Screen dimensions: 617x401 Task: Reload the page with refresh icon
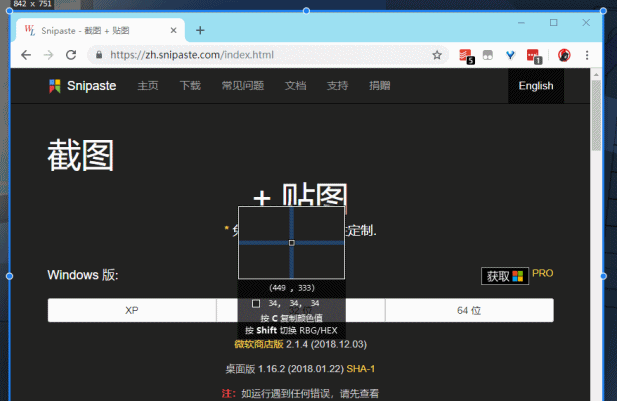pyautogui.click(x=71, y=55)
